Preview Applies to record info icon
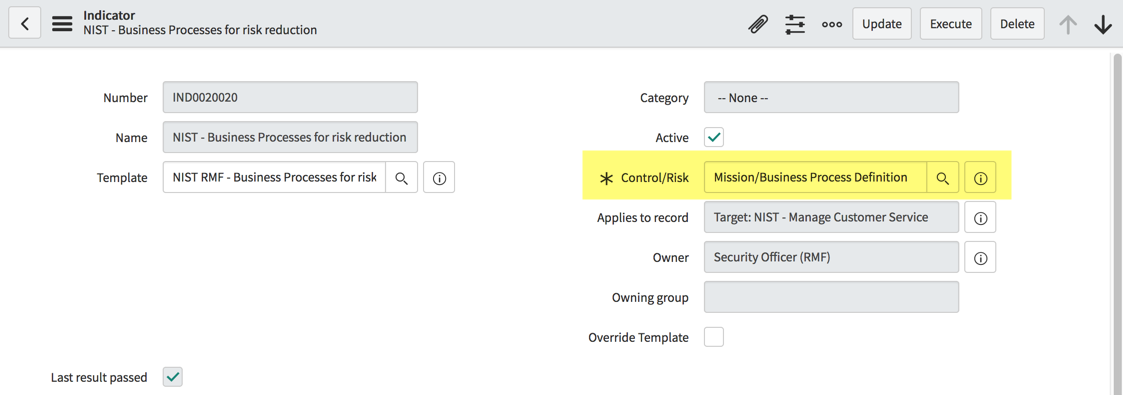Viewport: 1123px width, 395px height. point(980,217)
